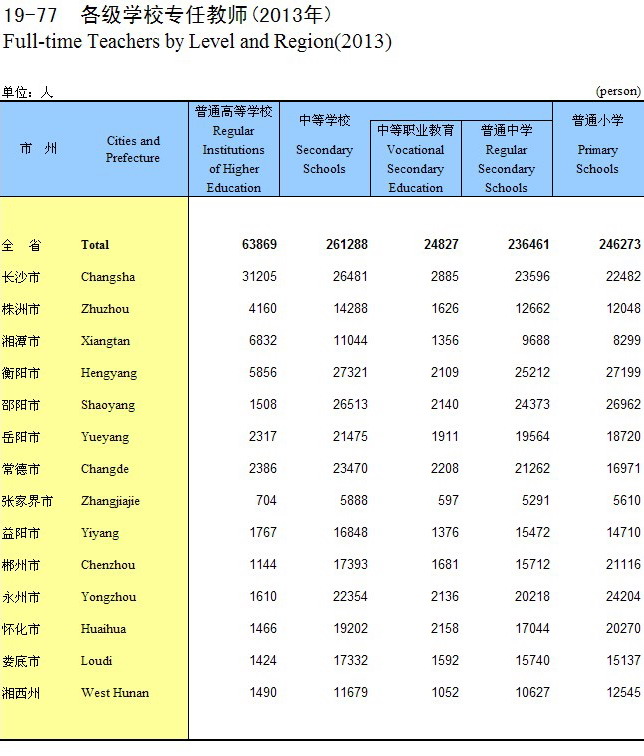Image resolution: width=644 pixels, height=756 pixels.
Task: Click Xiangtan's higher education value 6832
Action: [263, 340]
